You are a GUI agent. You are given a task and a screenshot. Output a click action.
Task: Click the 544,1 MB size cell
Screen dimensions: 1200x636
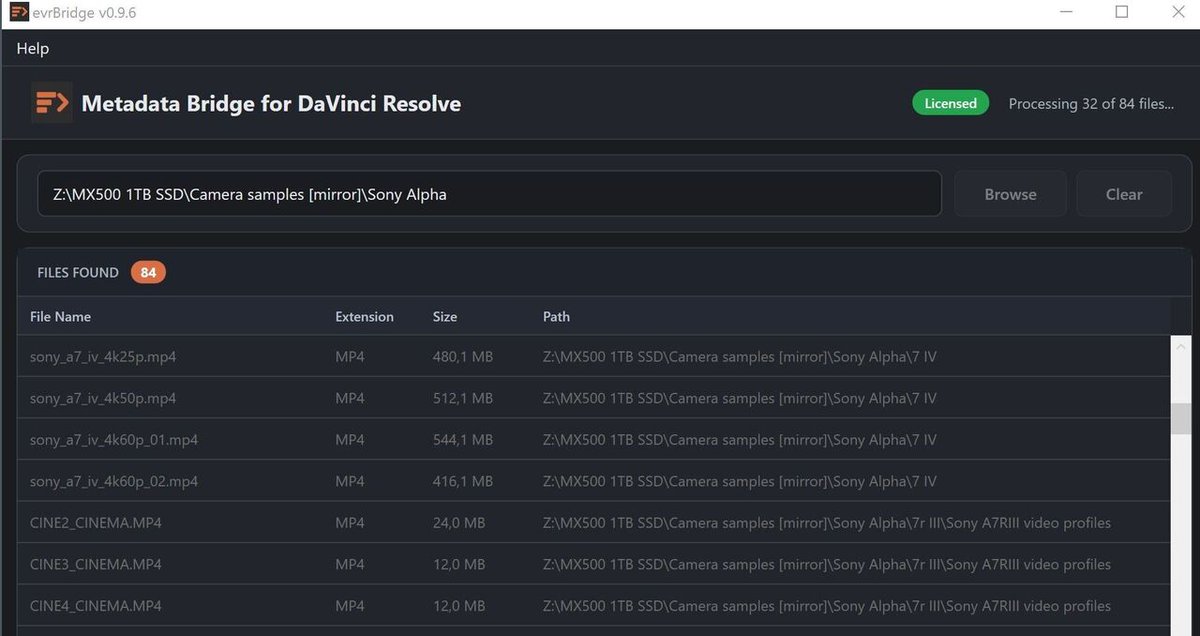click(x=462, y=439)
